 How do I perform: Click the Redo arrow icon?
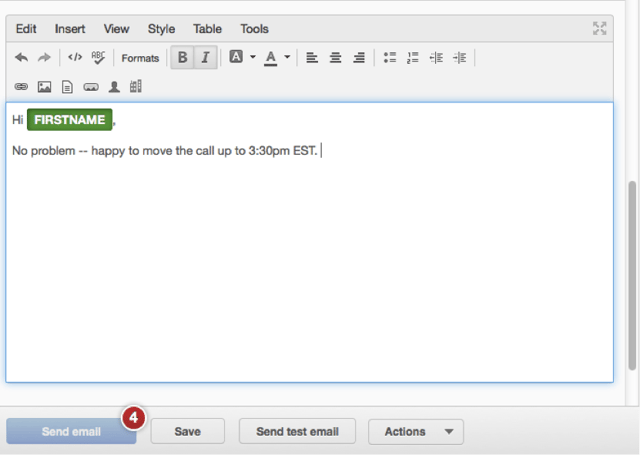tap(44, 58)
